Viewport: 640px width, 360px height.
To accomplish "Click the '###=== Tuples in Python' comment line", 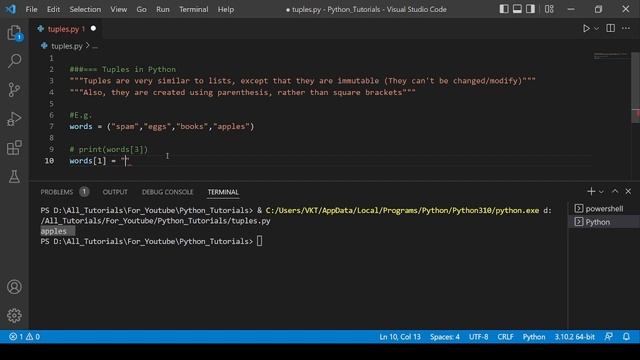I will click(x=122, y=69).
